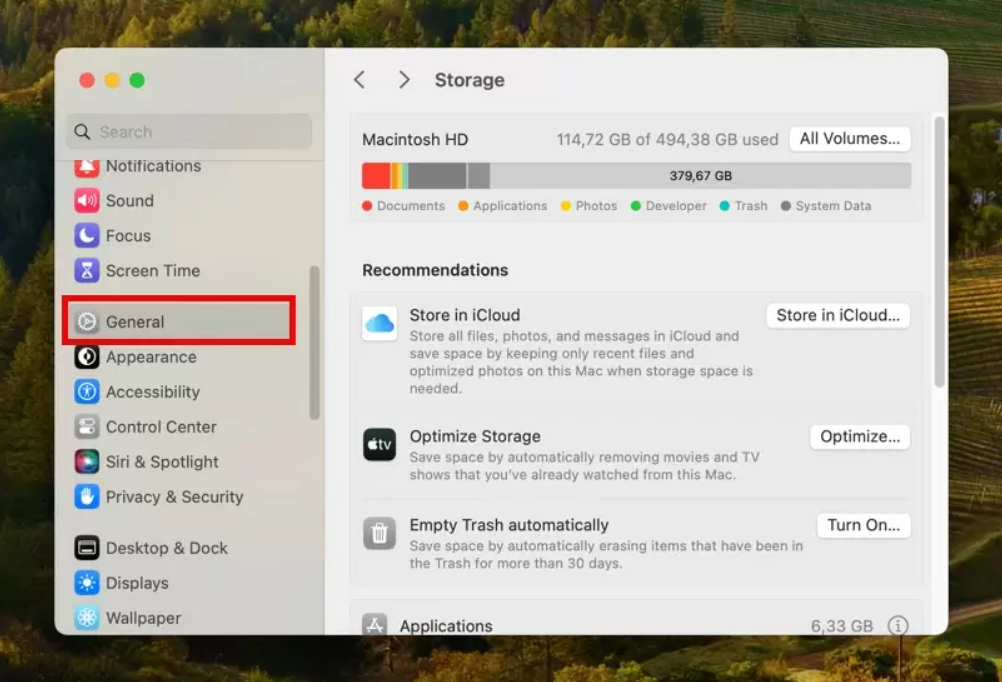
Task: Select the Accessibility icon
Action: 87,392
